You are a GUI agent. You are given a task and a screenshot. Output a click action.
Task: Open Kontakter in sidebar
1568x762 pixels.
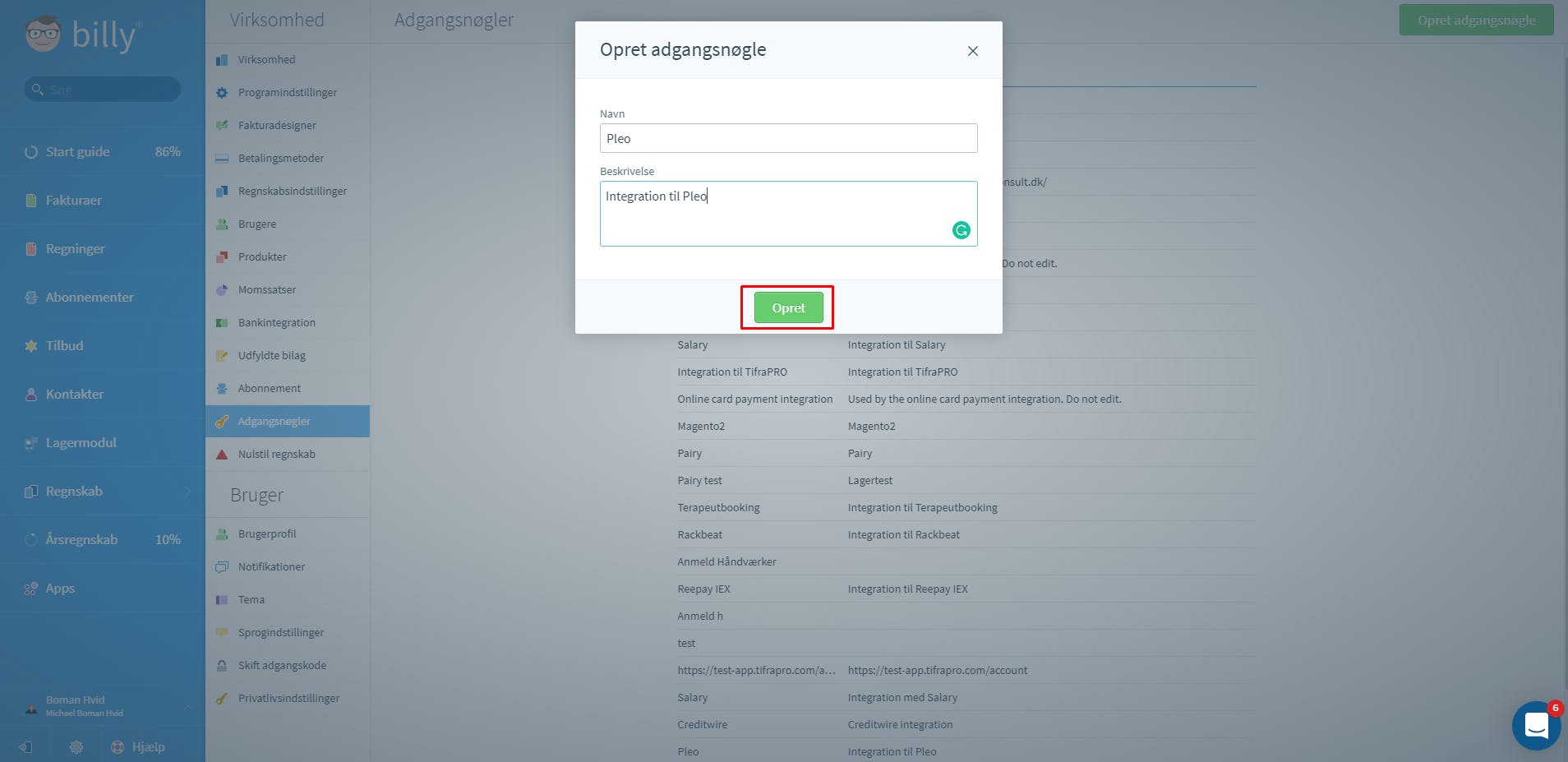point(103,394)
